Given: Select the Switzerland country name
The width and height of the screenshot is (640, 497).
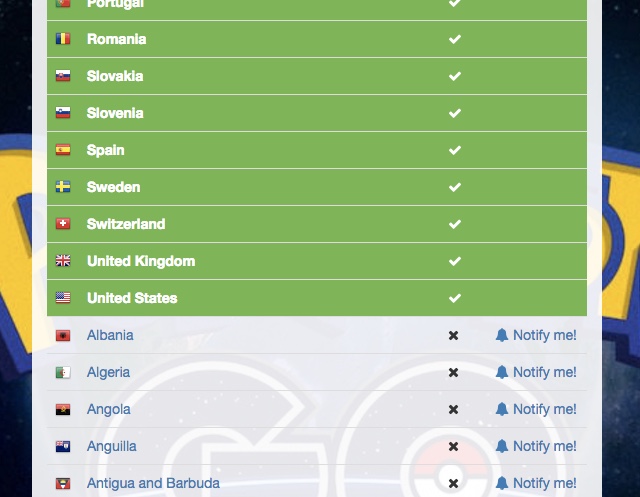Looking at the screenshot, I should [126, 224].
